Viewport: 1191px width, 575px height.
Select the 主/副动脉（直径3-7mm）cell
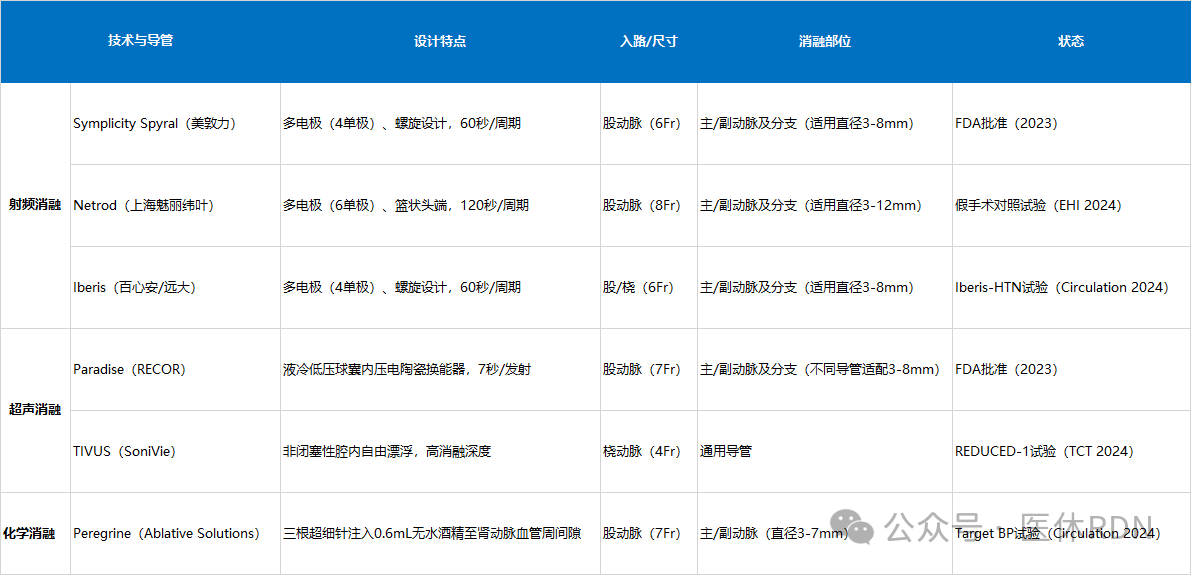[x=825, y=534]
